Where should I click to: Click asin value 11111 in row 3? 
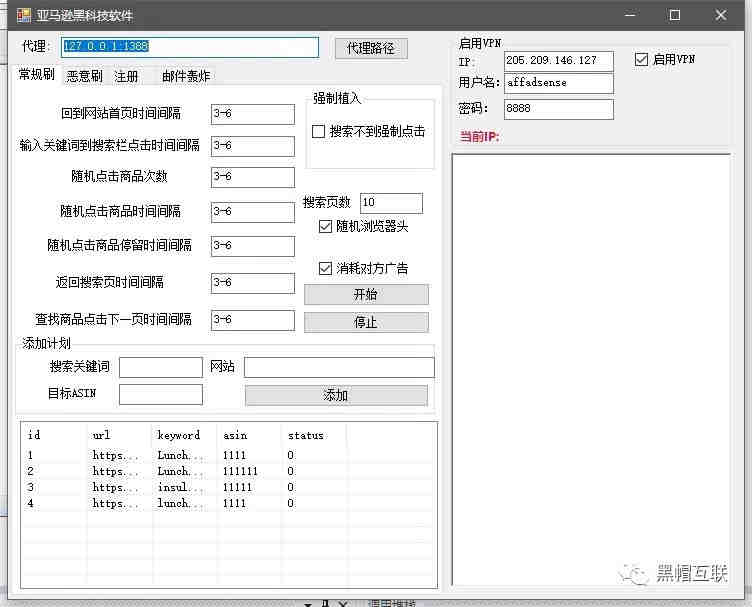click(237, 487)
